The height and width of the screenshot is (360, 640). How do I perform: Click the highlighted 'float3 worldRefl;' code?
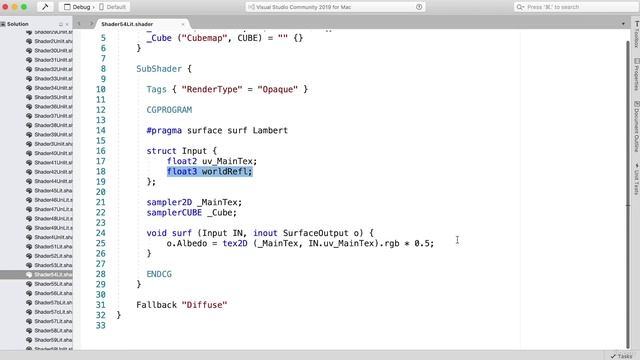tap(210, 171)
